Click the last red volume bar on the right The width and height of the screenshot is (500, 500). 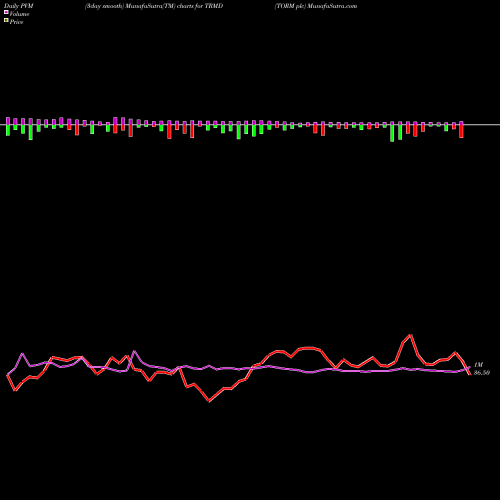point(462,130)
